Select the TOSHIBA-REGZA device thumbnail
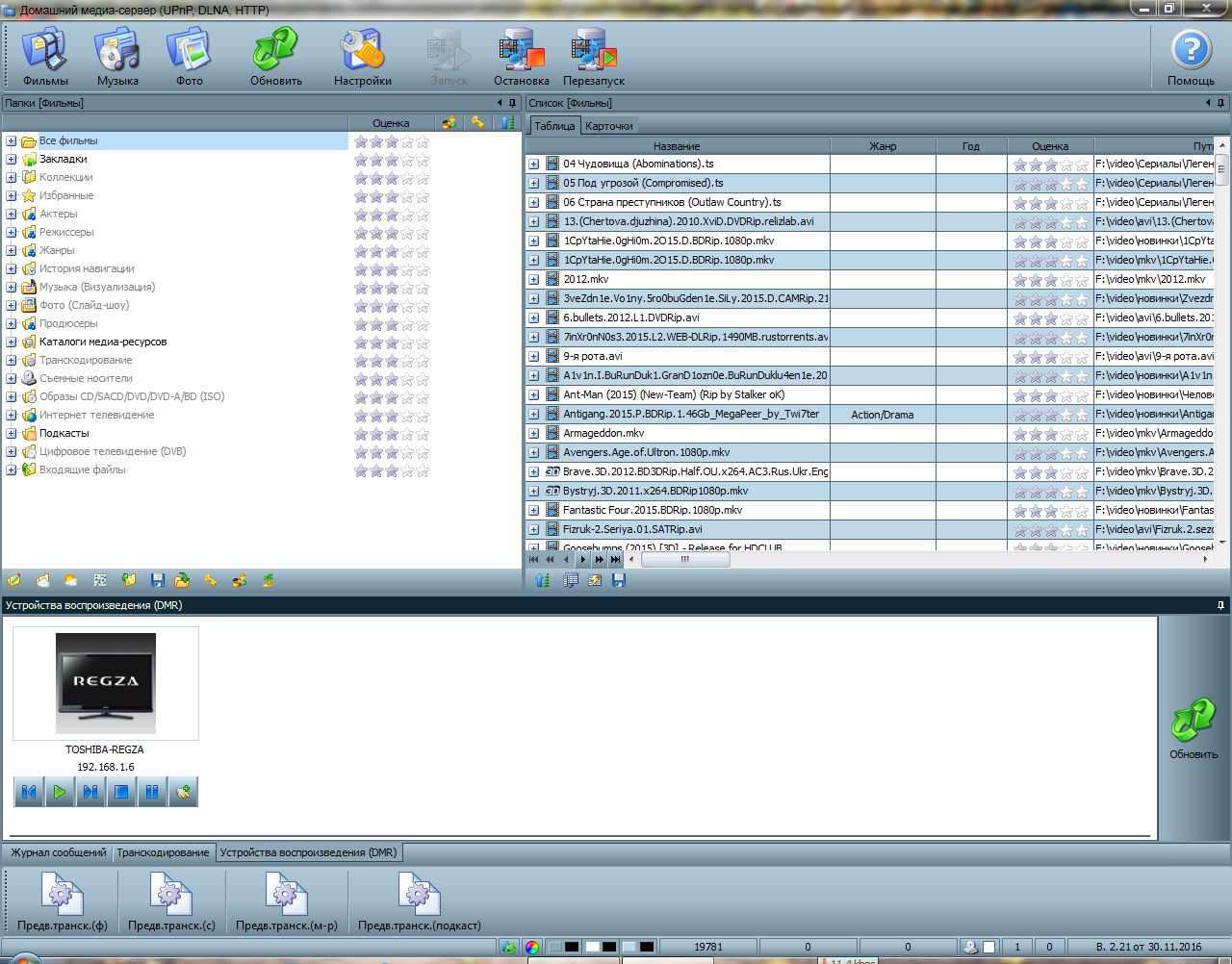Viewport: 1232px width, 964px height. (x=106, y=683)
